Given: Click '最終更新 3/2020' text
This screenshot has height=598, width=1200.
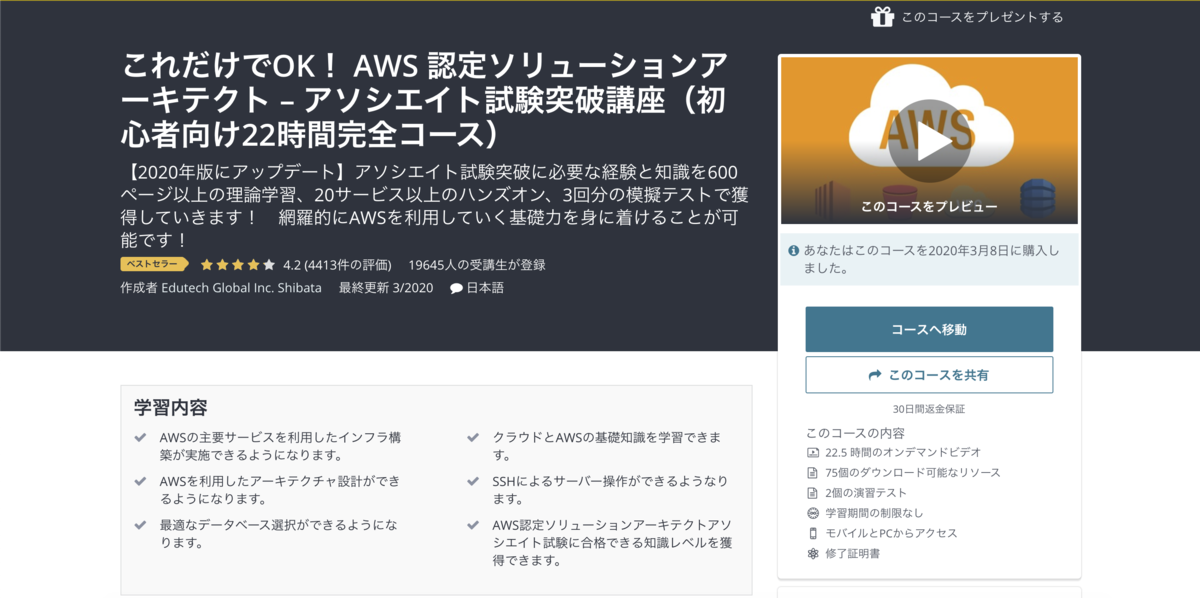Looking at the screenshot, I should [385, 288].
